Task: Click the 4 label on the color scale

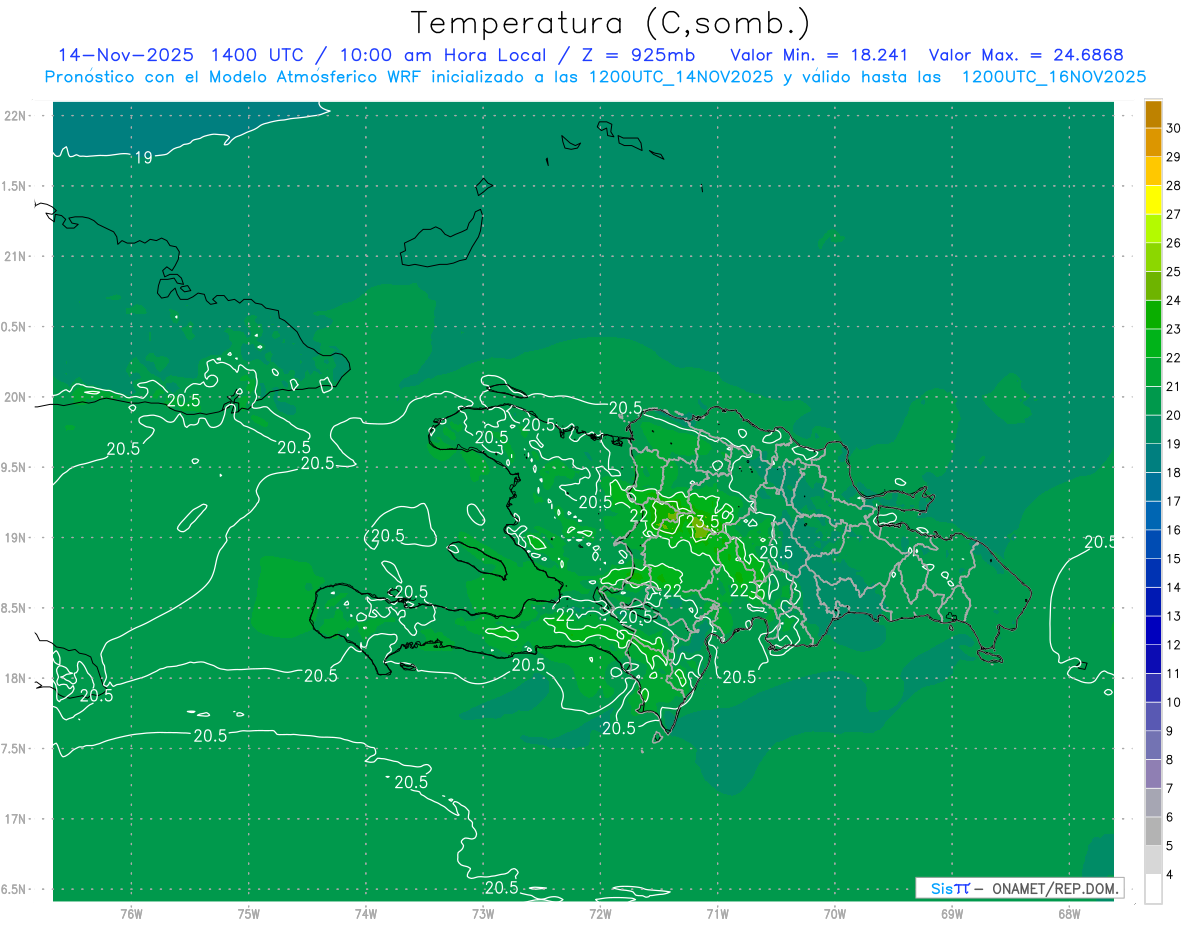Action: pos(1174,875)
